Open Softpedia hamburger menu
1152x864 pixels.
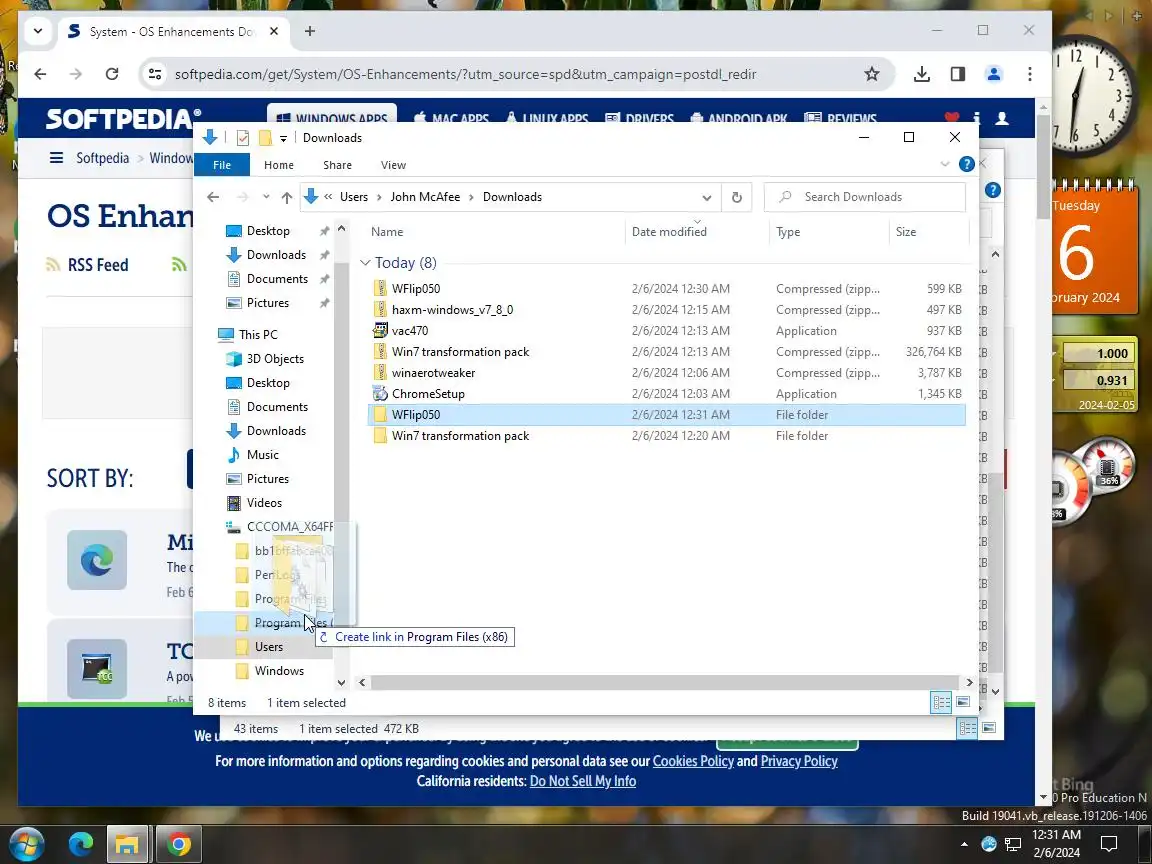click(x=56, y=158)
